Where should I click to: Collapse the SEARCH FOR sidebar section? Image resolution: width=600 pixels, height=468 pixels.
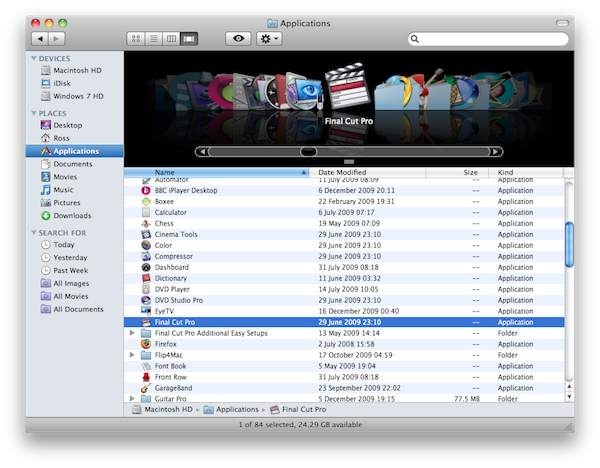(x=34, y=233)
